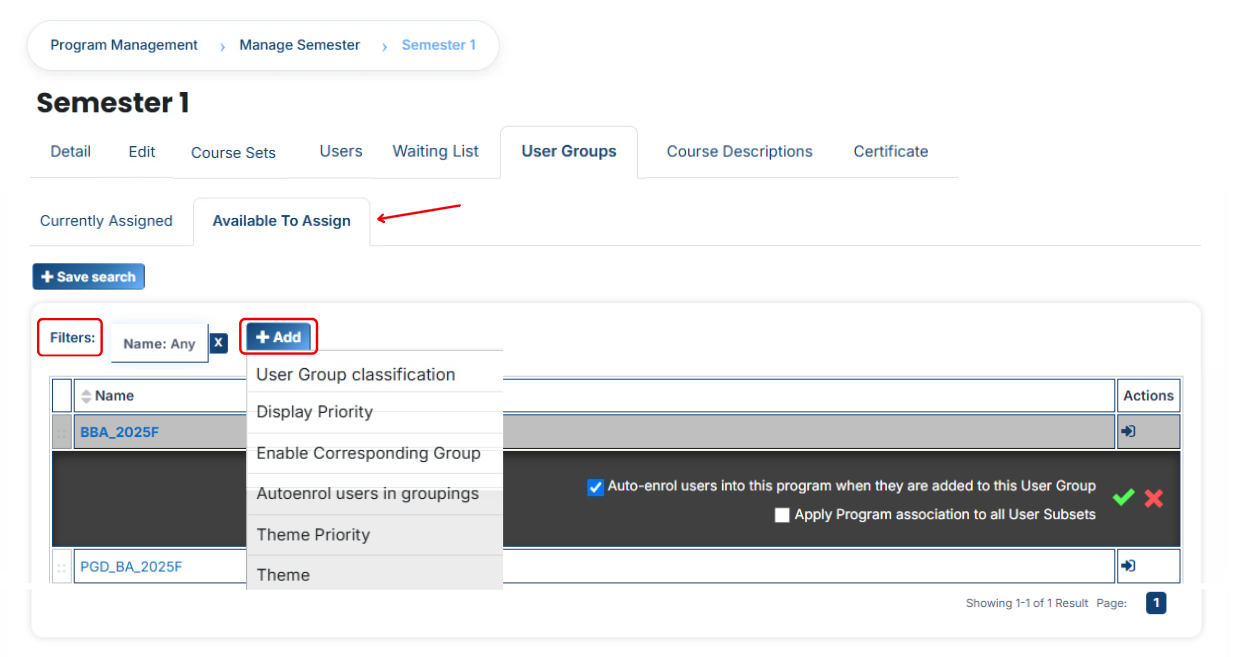The image size is (1234, 657).
Task: Navigate to Manage Semester breadcrumb
Action: pyautogui.click(x=300, y=45)
